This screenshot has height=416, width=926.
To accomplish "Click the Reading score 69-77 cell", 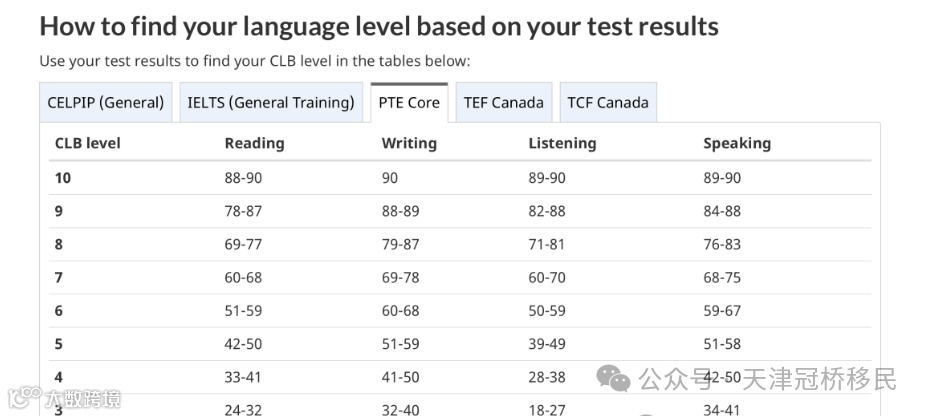I will tap(243, 244).
